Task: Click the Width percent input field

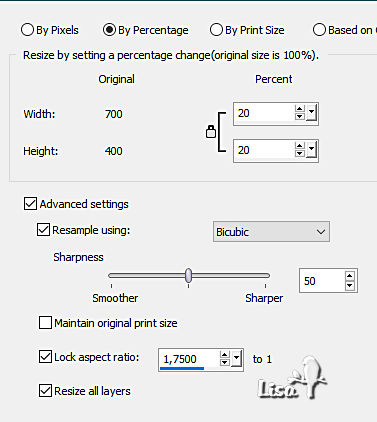Action: [x=263, y=113]
